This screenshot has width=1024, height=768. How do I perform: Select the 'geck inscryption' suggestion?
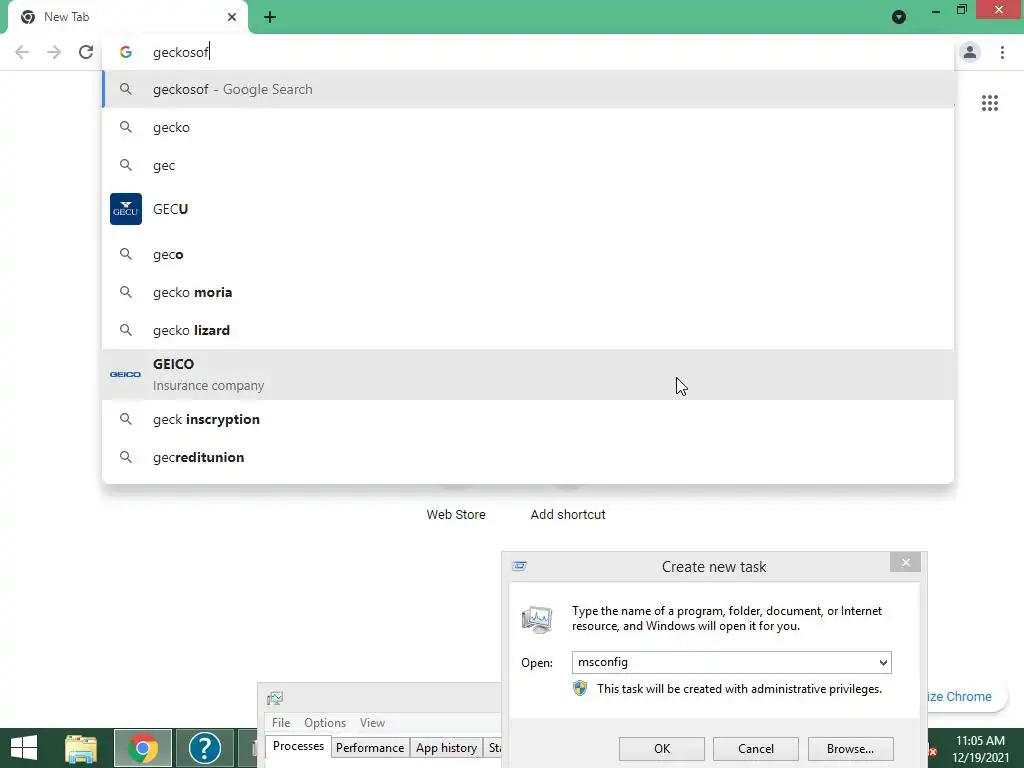[x=528, y=419]
